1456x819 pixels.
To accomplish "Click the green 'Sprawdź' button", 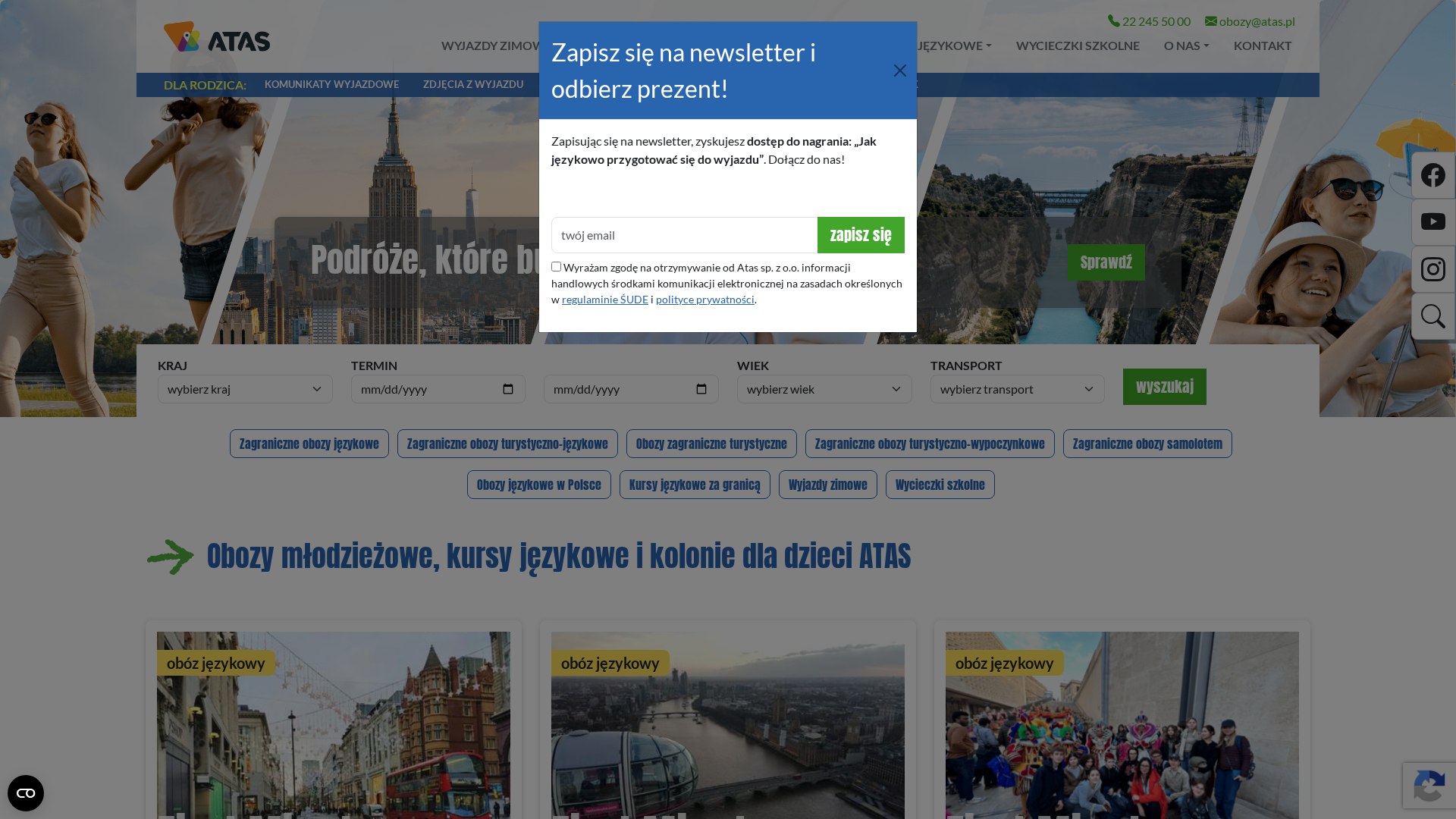I will [x=1106, y=262].
